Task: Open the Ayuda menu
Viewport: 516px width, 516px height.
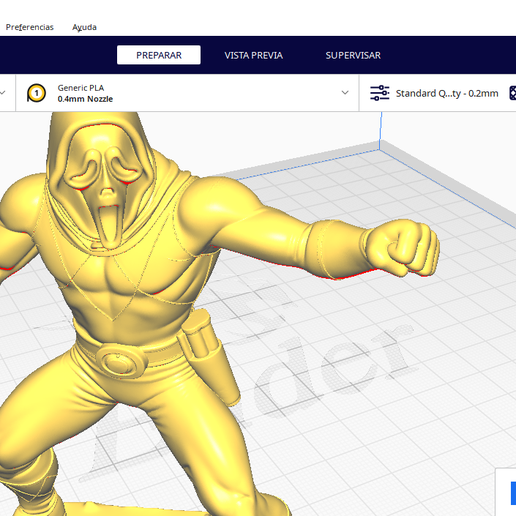Action: coord(84,27)
